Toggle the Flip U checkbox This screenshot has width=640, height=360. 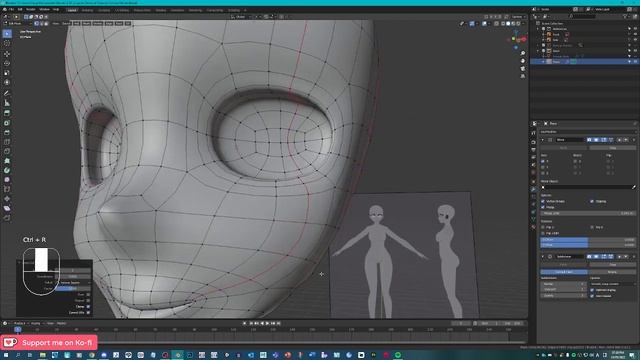click(x=543, y=227)
